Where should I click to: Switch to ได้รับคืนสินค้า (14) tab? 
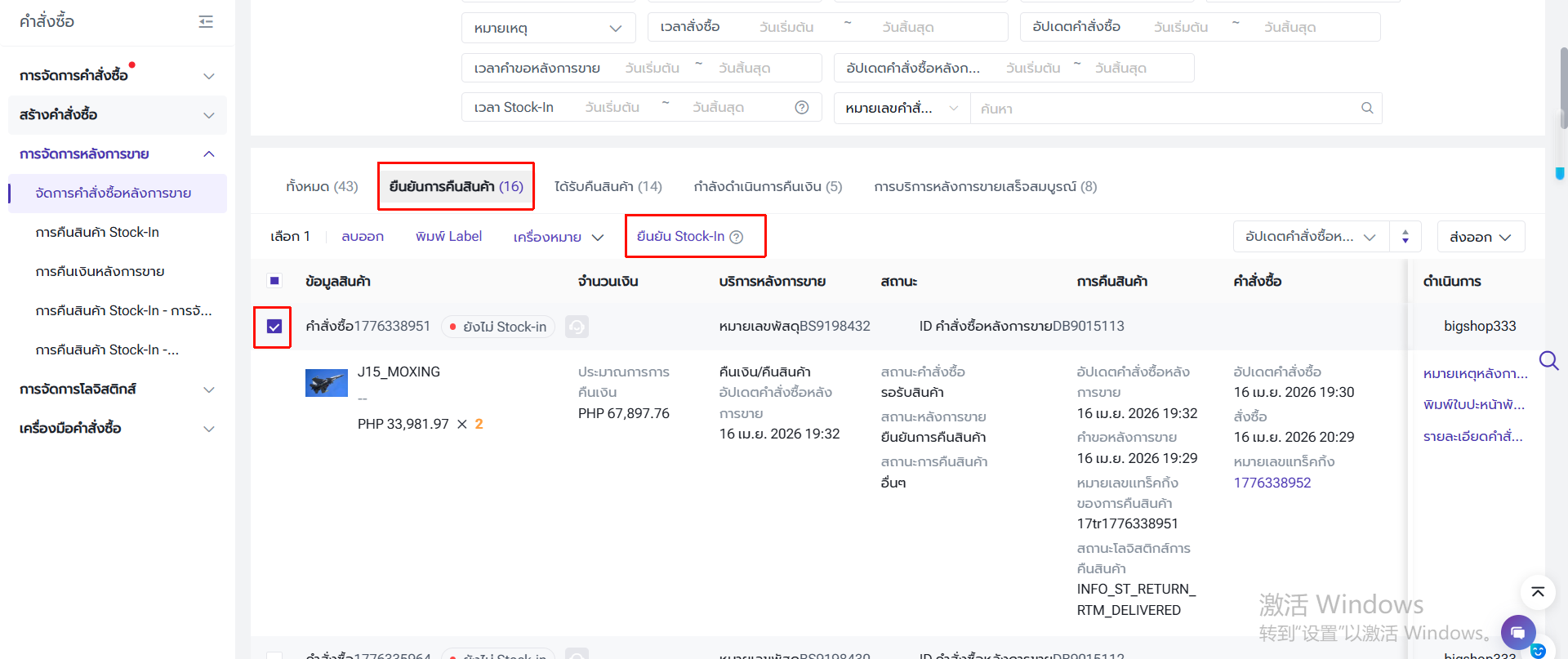(608, 186)
